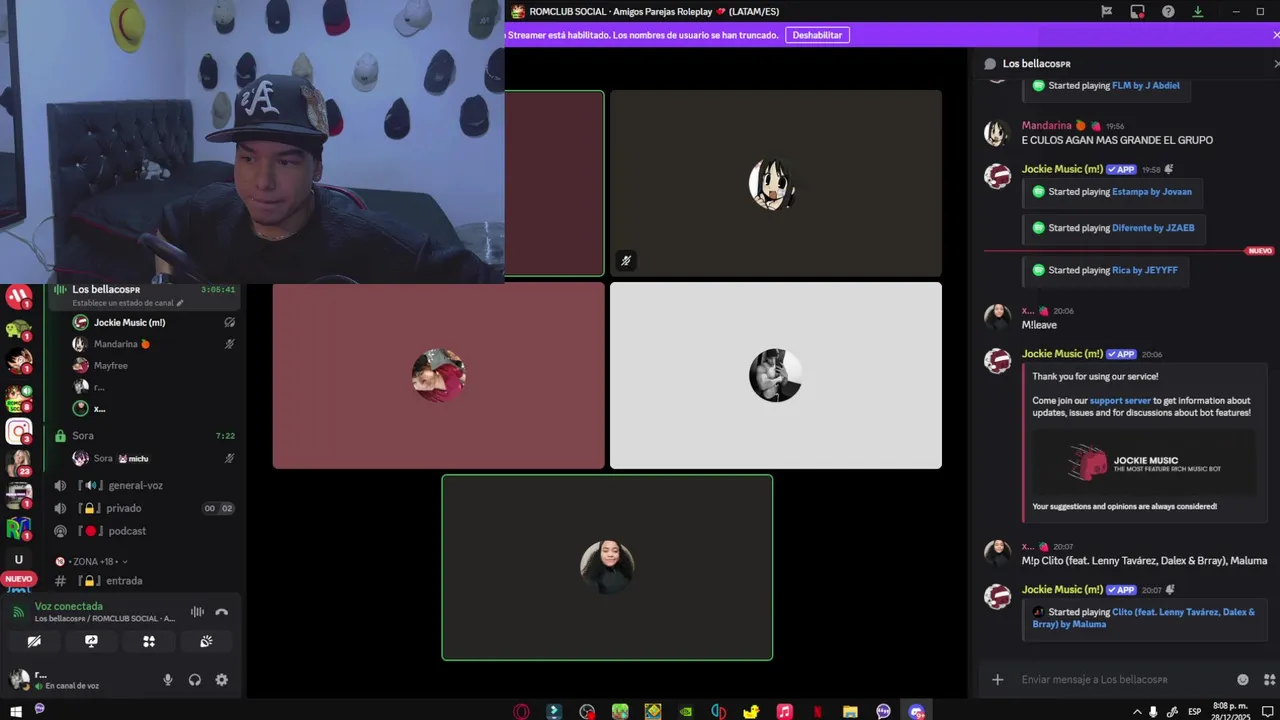Toggle the camera button in the voice panel
The width and height of the screenshot is (1280, 720).
[34, 642]
